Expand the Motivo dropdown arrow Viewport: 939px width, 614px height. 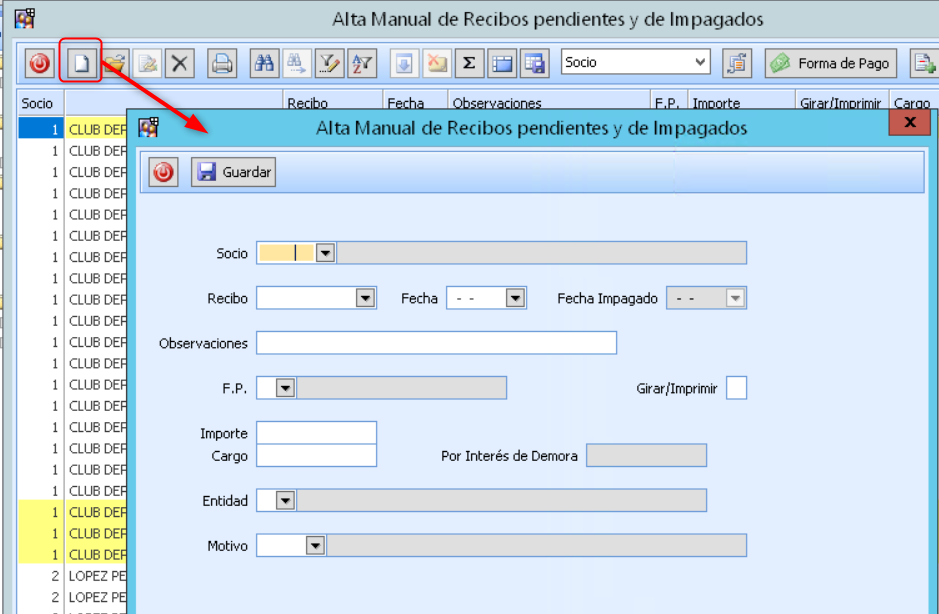(315, 545)
